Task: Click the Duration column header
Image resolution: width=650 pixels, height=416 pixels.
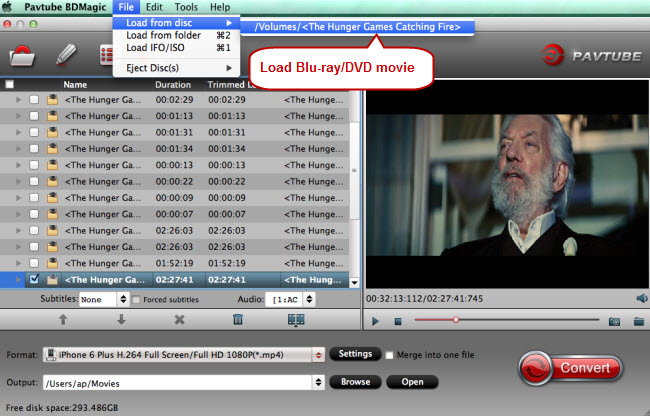Action: pos(173,85)
